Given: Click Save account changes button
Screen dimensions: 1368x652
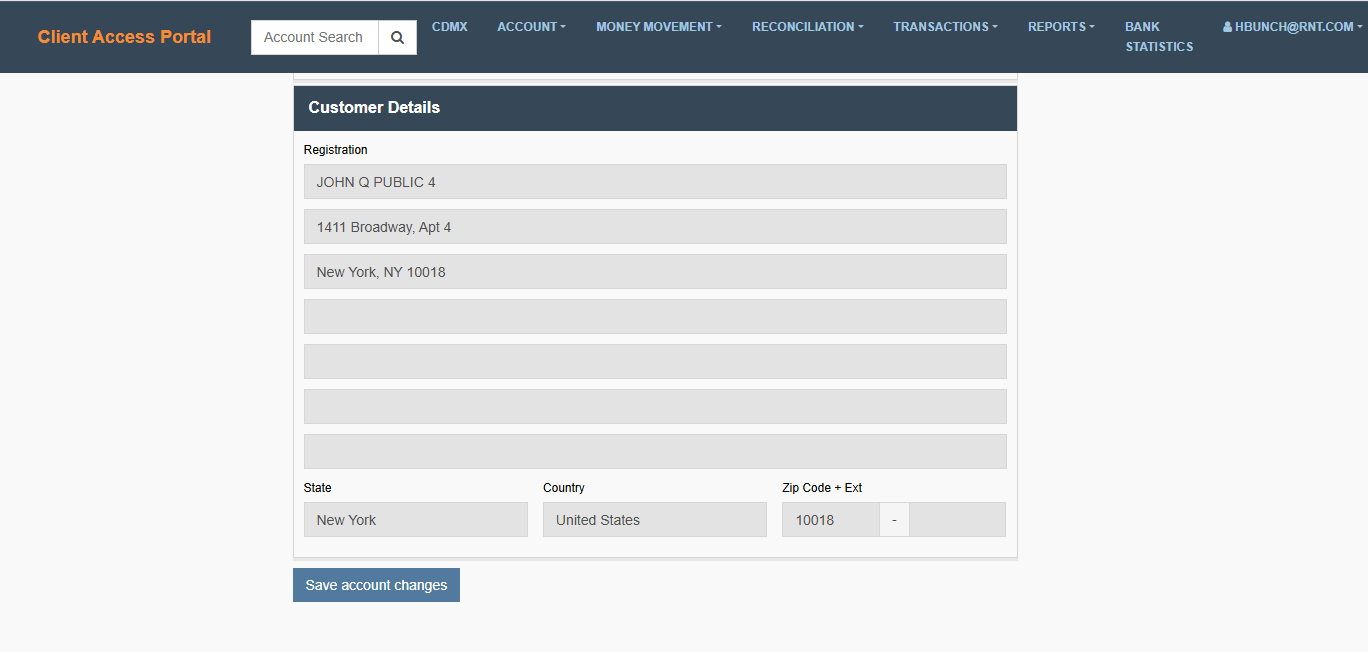Looking at the screenshot, I should (376, 585).
